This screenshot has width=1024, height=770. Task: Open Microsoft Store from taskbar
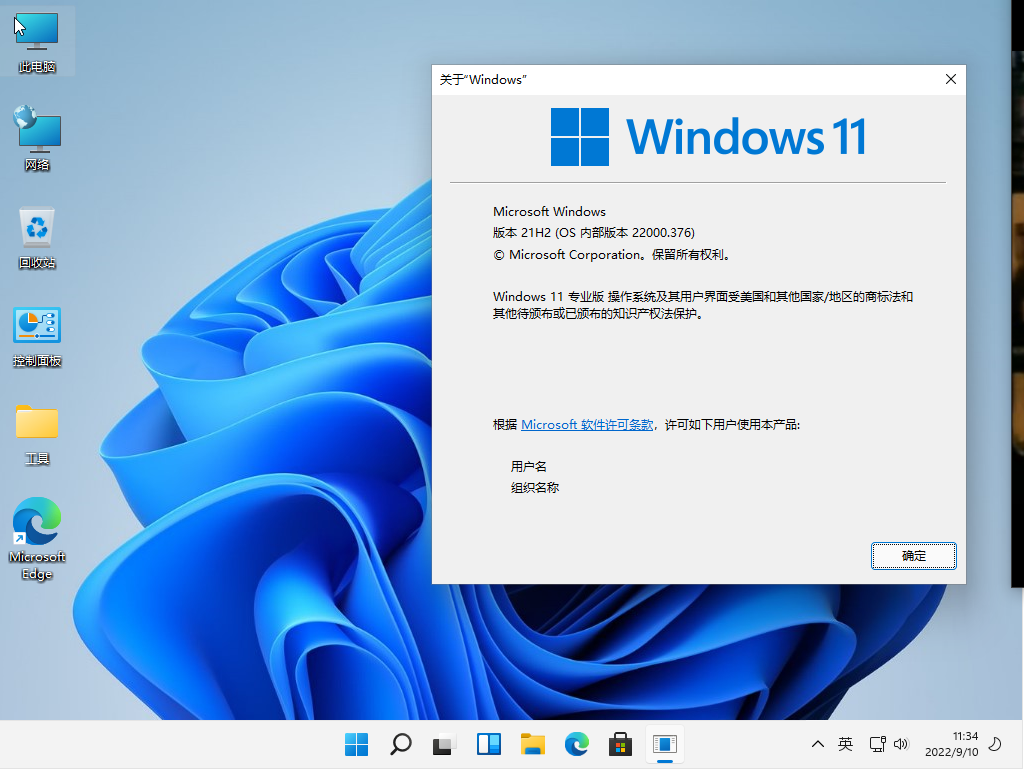[x=620, y=744]
